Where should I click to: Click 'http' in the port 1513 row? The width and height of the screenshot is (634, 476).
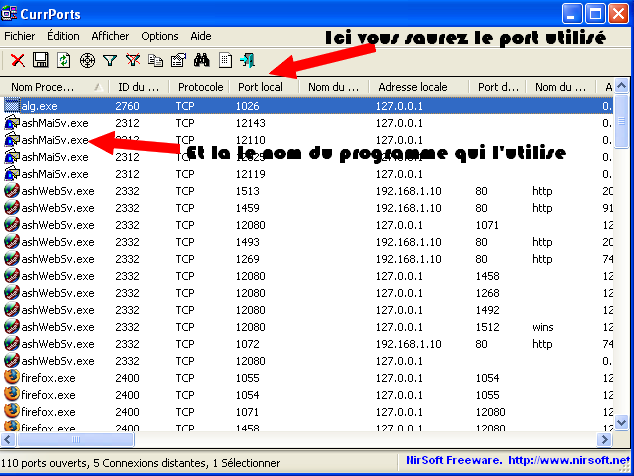point(542,191)
